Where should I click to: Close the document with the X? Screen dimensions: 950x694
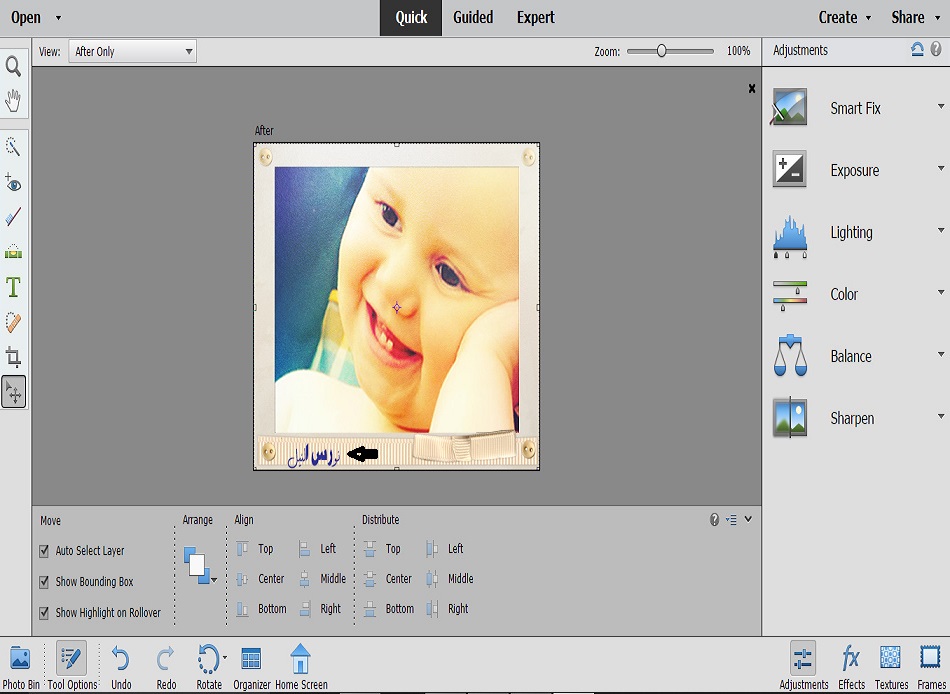click(x=752, y=89)
